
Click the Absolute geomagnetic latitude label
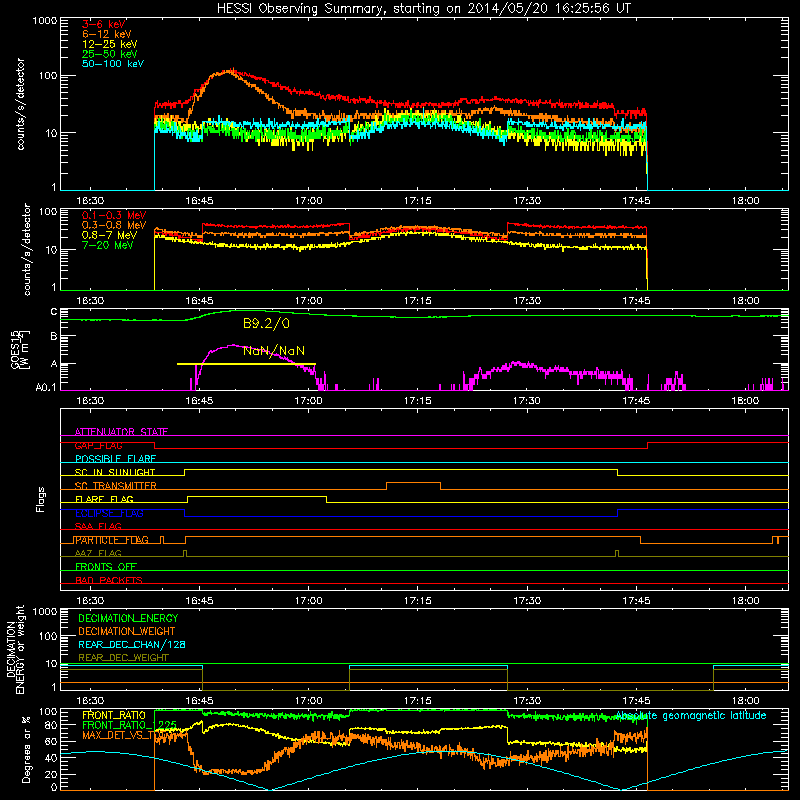(691, 716)
